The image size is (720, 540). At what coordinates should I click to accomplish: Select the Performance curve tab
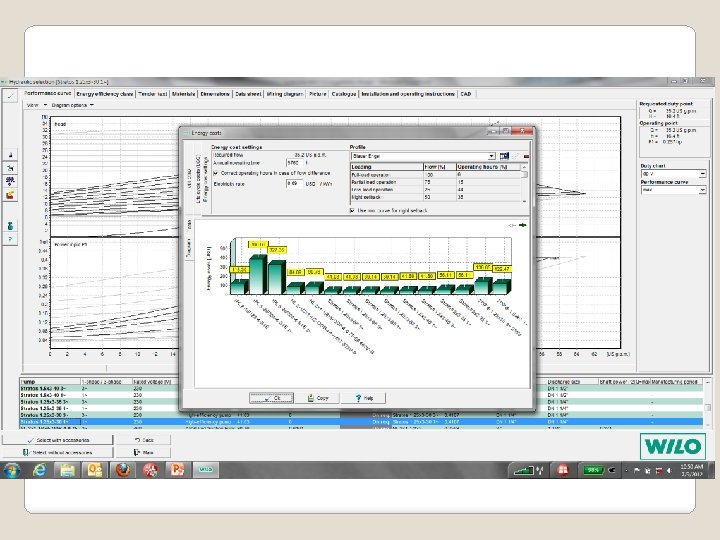(48, 93)
